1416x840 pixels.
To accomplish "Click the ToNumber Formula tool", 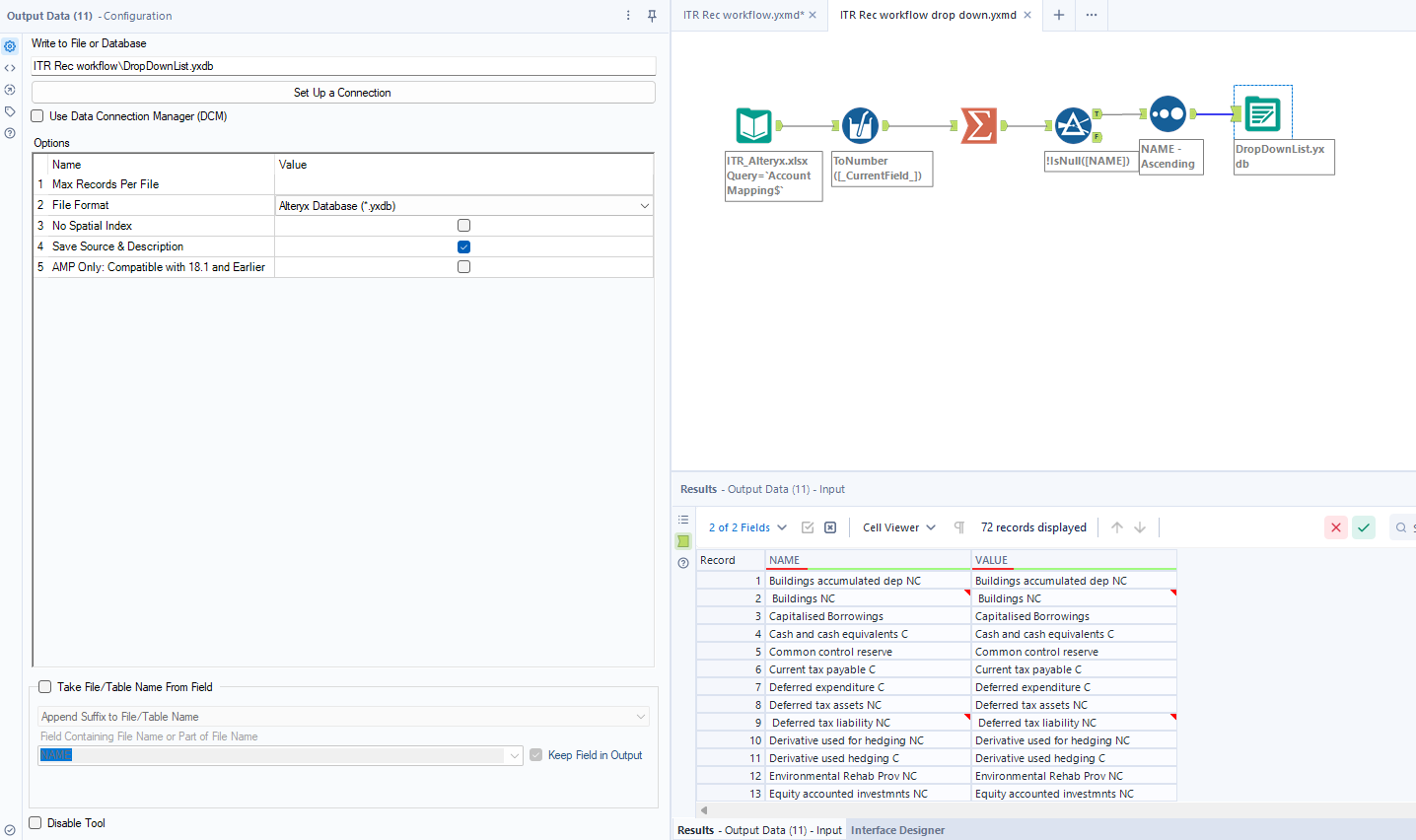I will (857, 125).
